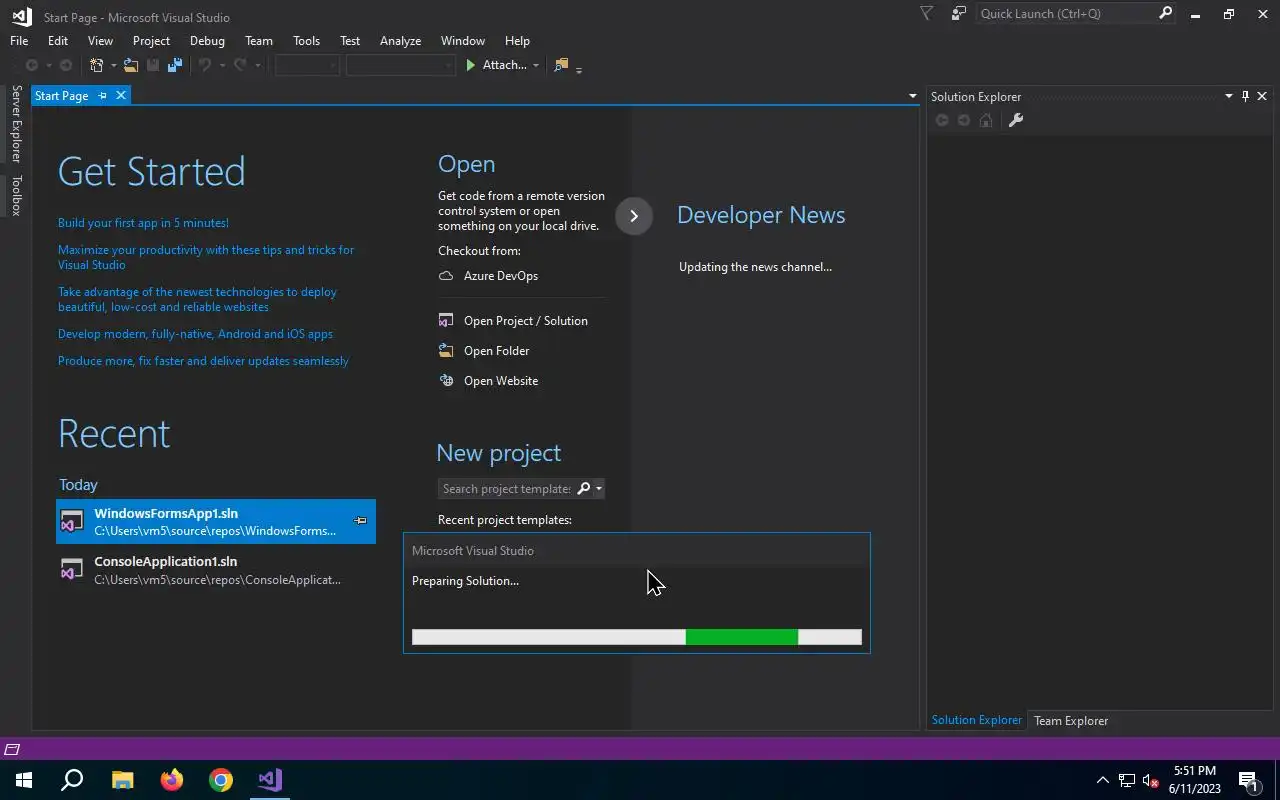Click the Save toolbar icon
This screenshot has height=800, width=1280.
[x=153, y=65]
